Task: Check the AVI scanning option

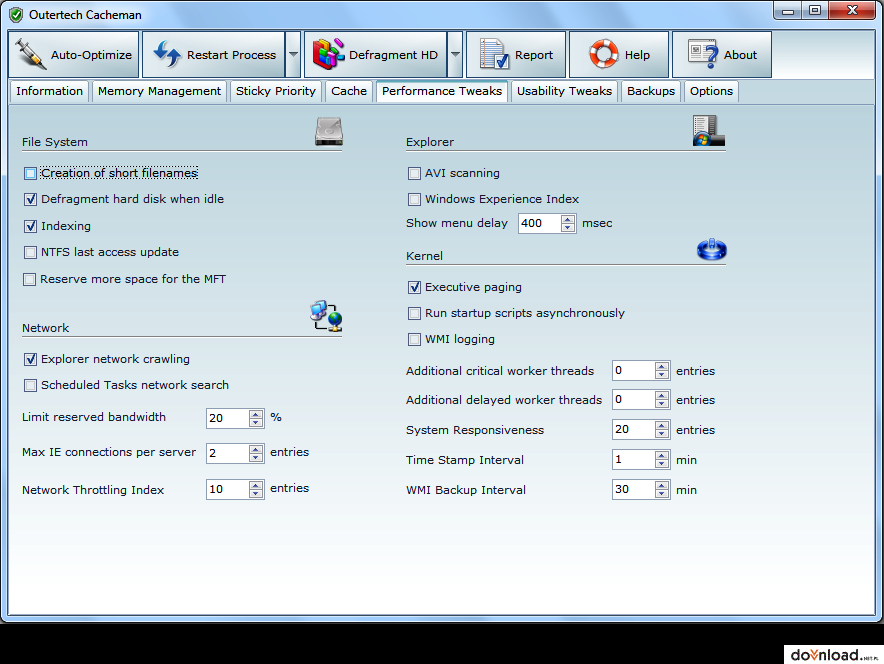Action: click(x=414, y=174)
